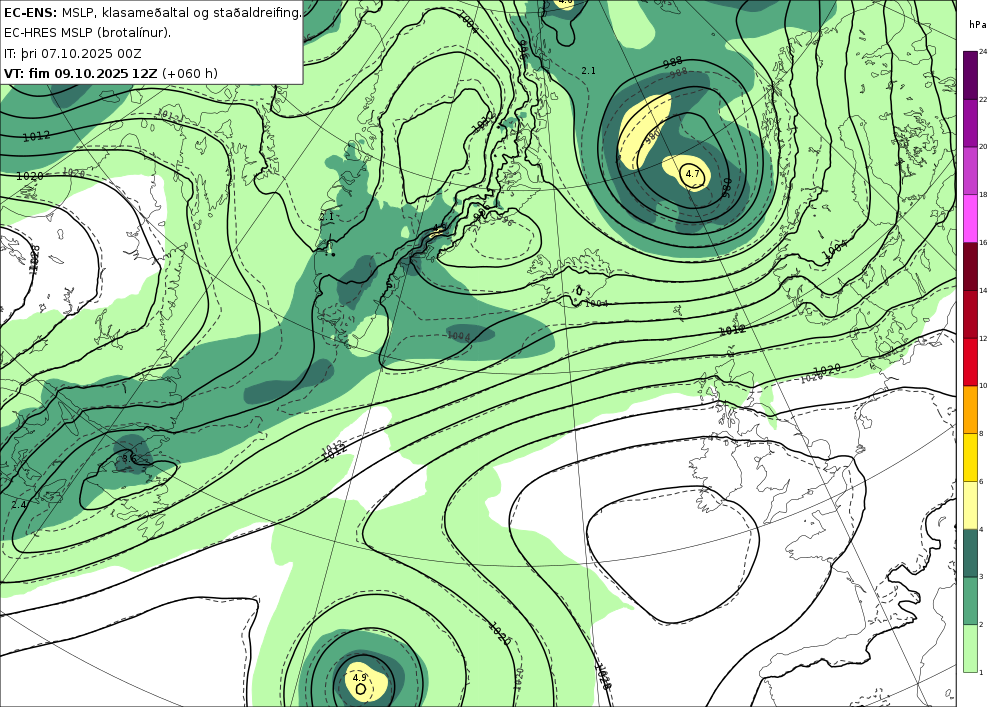Click the '16' tick label on color bar
This screenshot has width=1000, height=707.
(983, 242)
